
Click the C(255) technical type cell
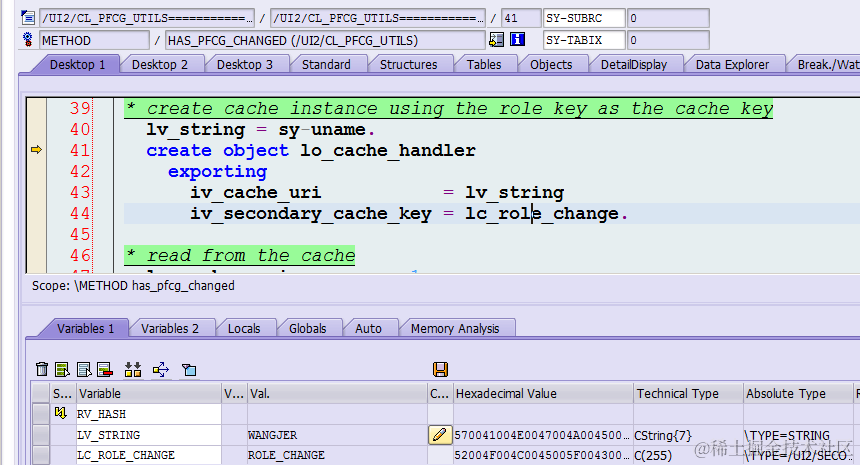pos(688,455)
